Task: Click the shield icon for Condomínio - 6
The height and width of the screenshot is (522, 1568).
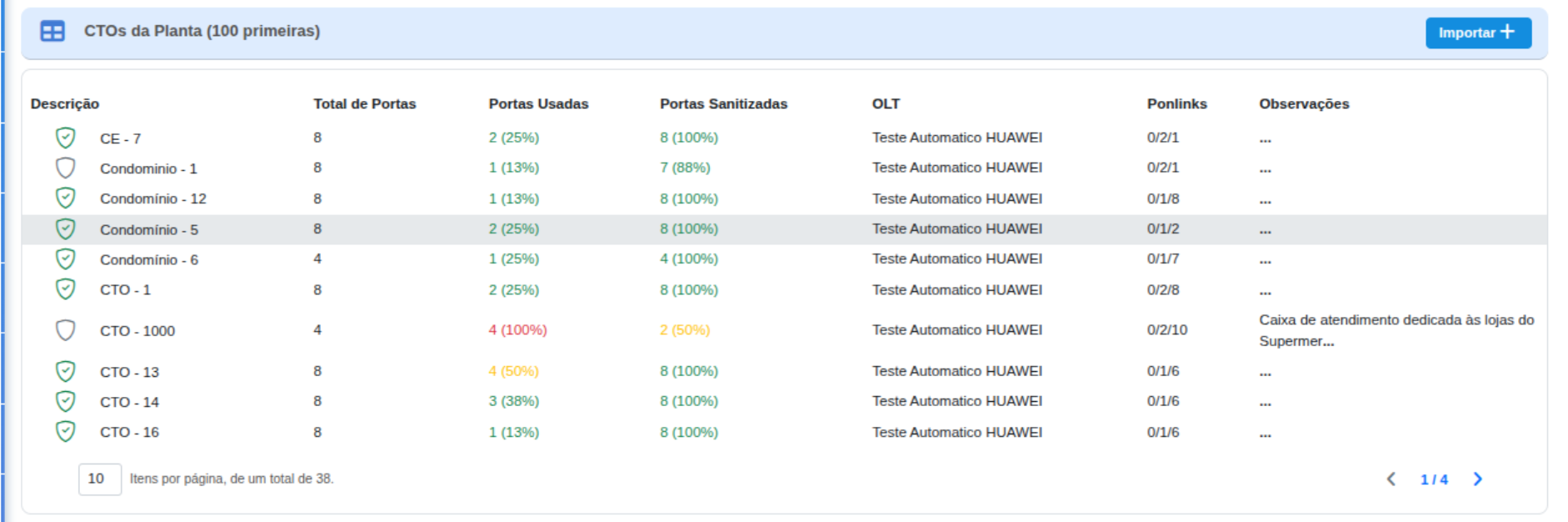Action: click(65, 259)
